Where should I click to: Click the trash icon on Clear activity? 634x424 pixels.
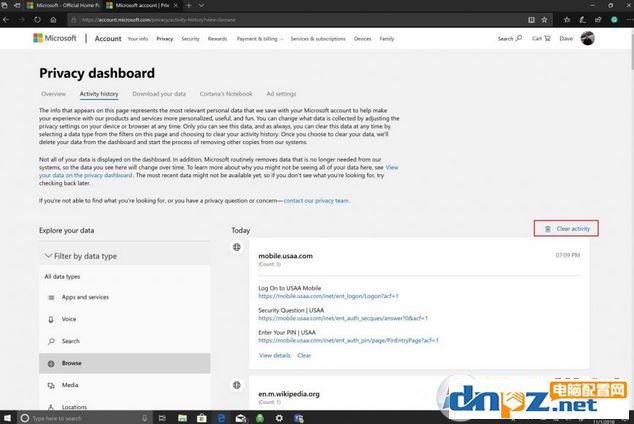[x=547, y=229]
